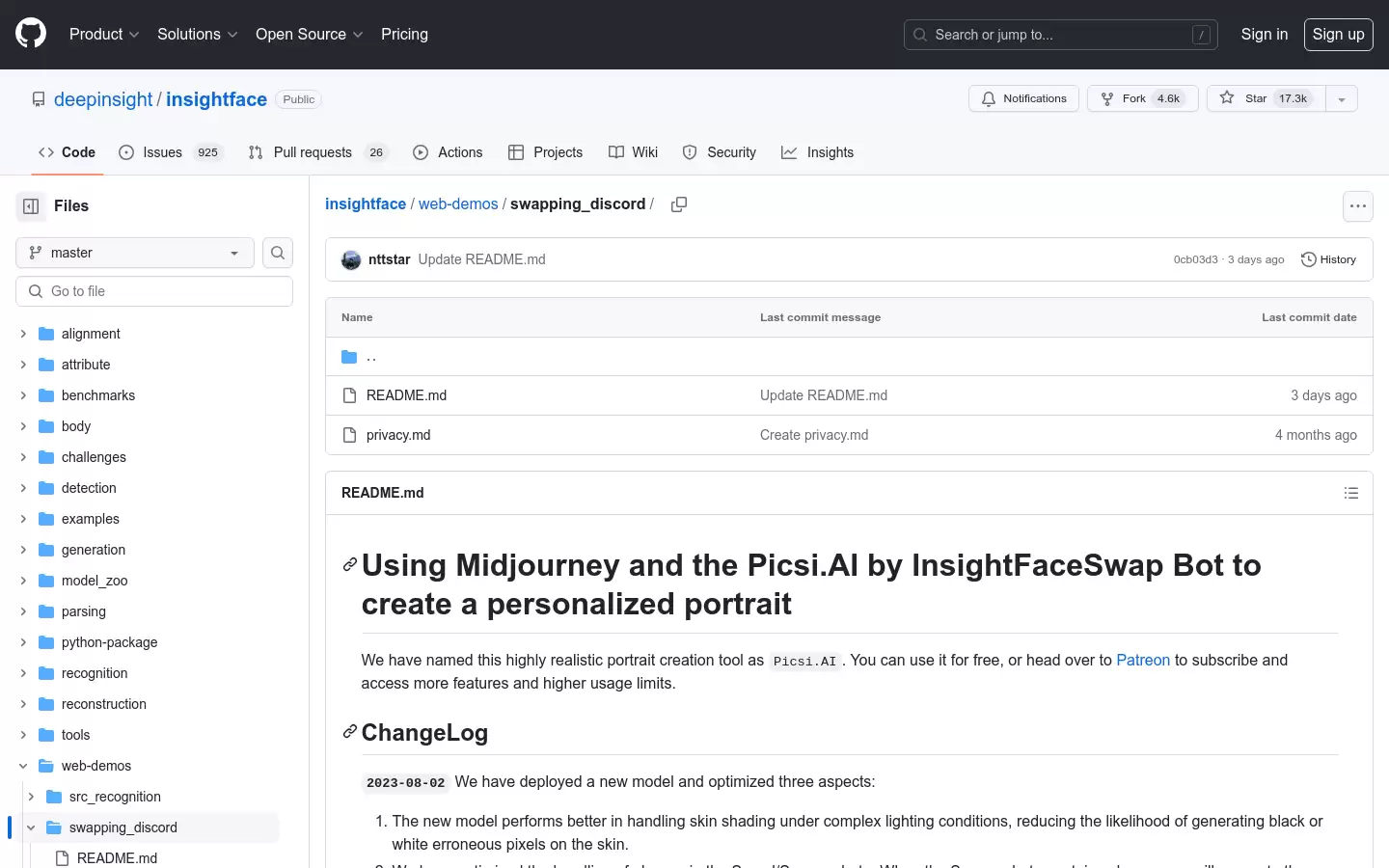The height and width of the screenshot is (868, 1389).
Task: Fork the repository using Fork button
Action: coord(1143,98)
